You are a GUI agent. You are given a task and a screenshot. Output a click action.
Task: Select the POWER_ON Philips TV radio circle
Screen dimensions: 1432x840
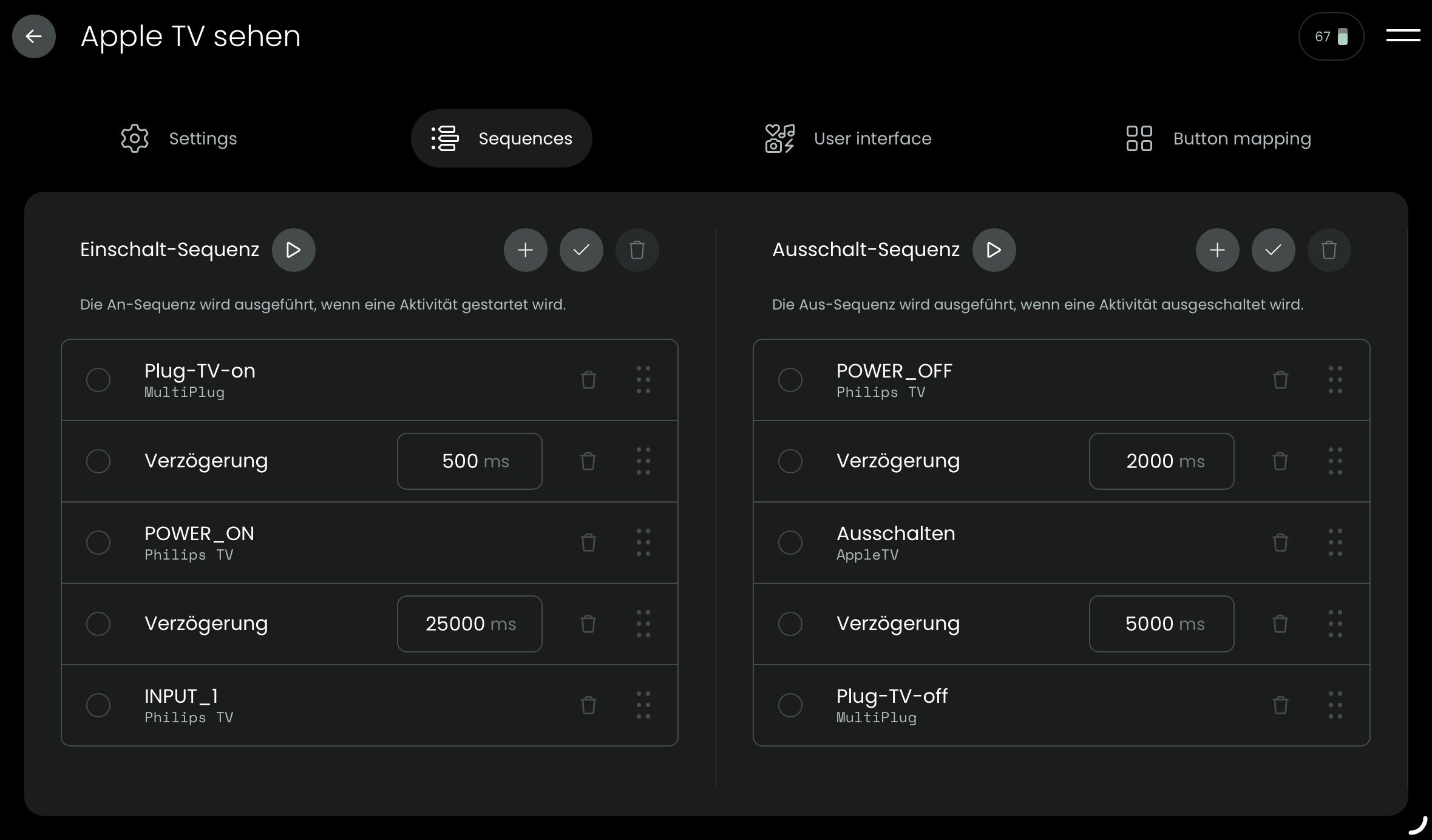[98, 543]
